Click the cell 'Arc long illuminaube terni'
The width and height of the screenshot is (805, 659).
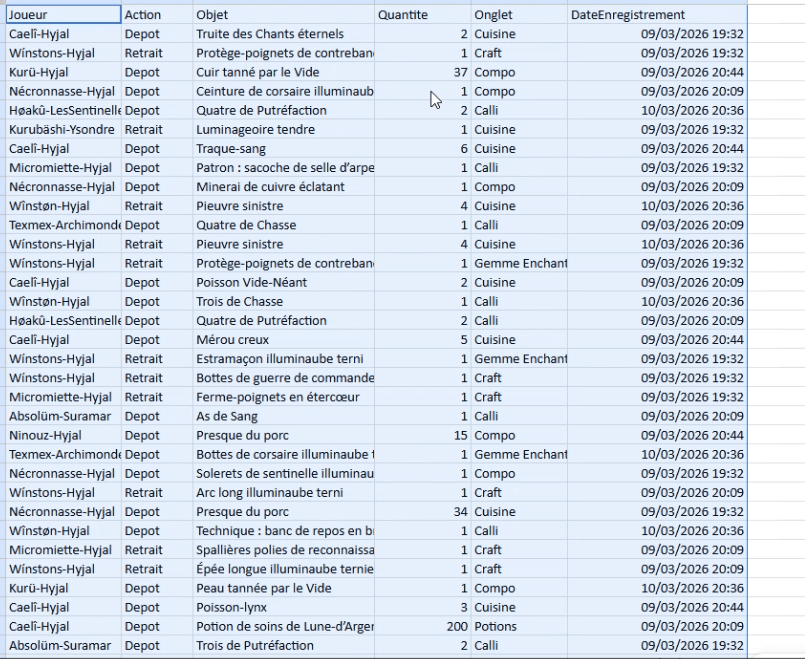tap(284, 493)
